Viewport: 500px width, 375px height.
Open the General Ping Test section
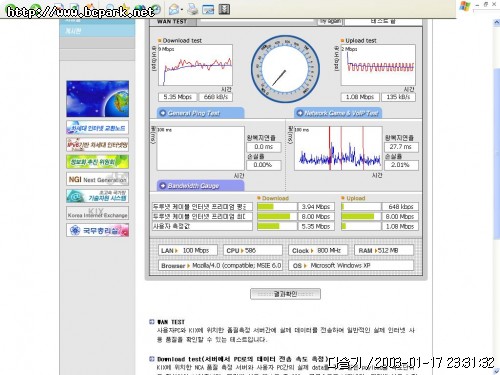(201, 113)
